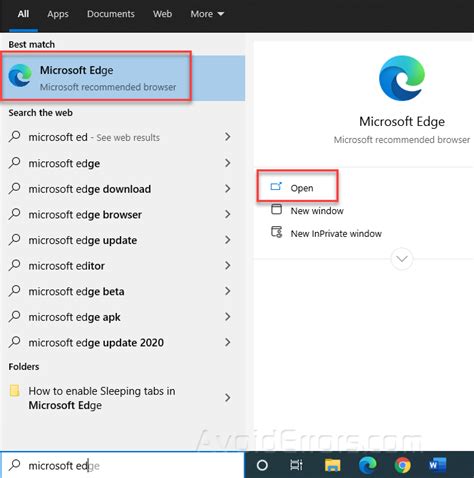This screenshot has width=474, height=478.
Task: Switch to the Apps tab
Action: click(x=58, y=14)
